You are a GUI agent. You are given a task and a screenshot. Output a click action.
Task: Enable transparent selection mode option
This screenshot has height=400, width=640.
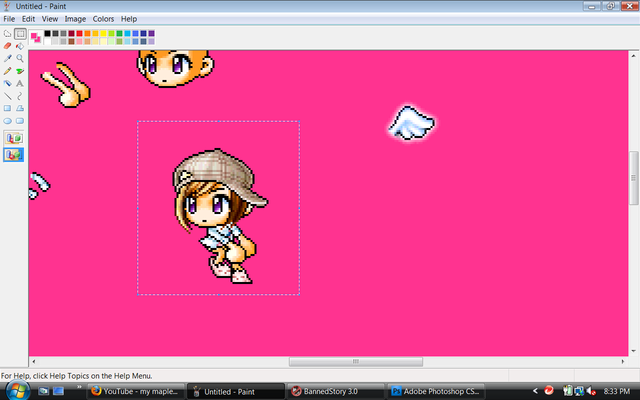tap(13, 155)
